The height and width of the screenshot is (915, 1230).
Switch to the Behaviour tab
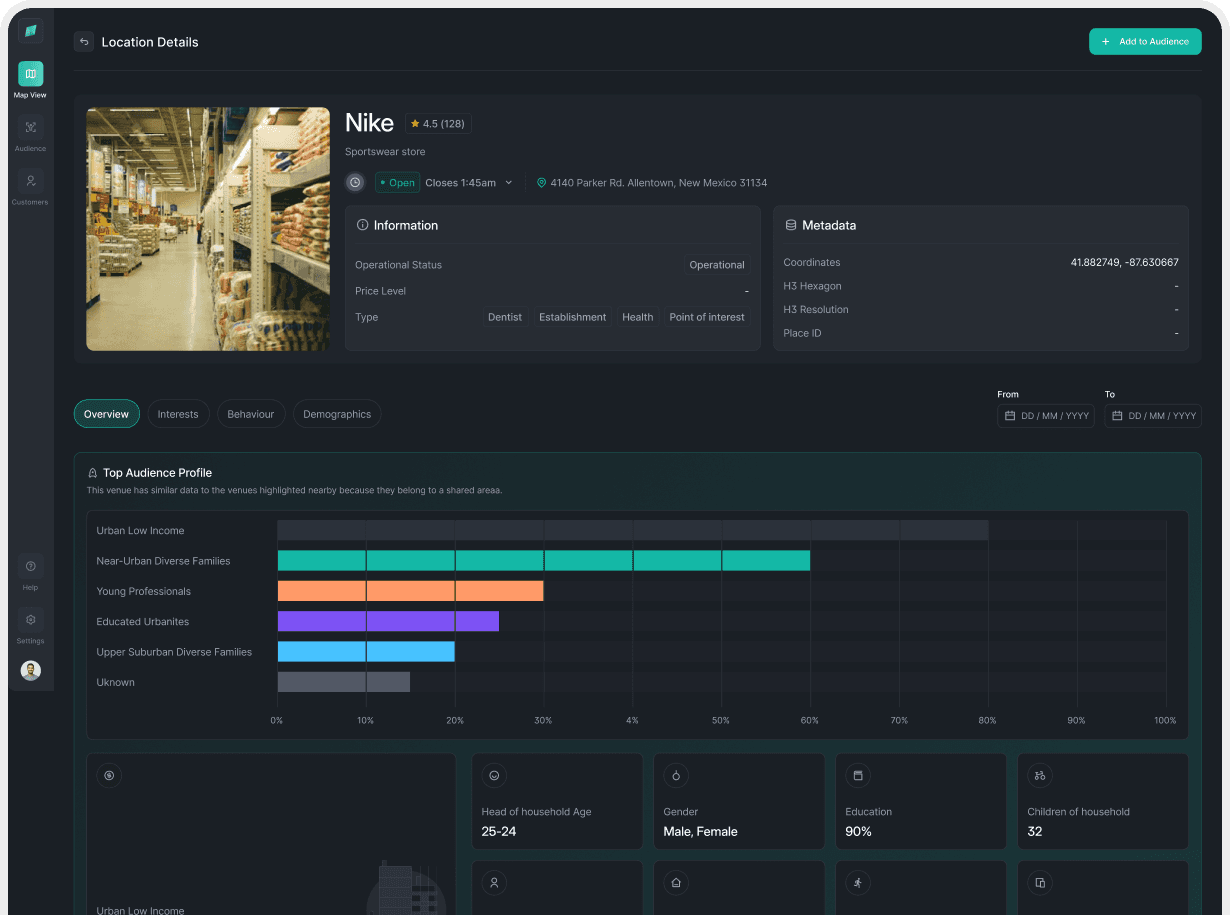250,414
